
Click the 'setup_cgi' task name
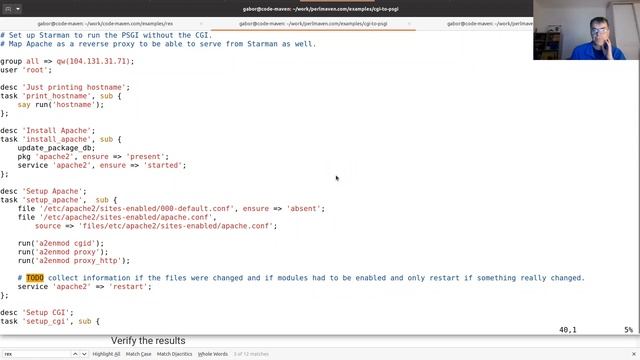tap(46, 321)
